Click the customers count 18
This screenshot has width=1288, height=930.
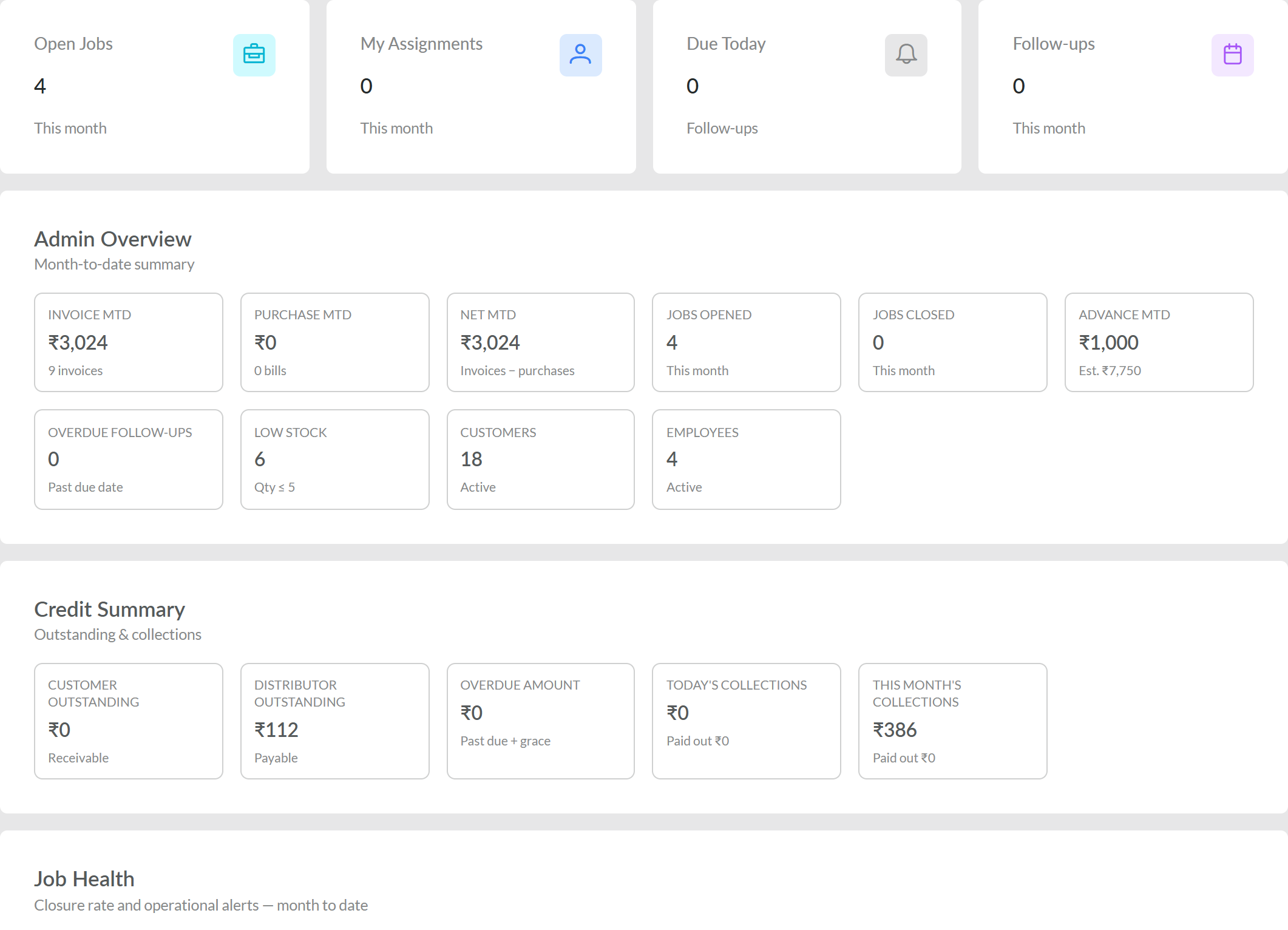471,459
